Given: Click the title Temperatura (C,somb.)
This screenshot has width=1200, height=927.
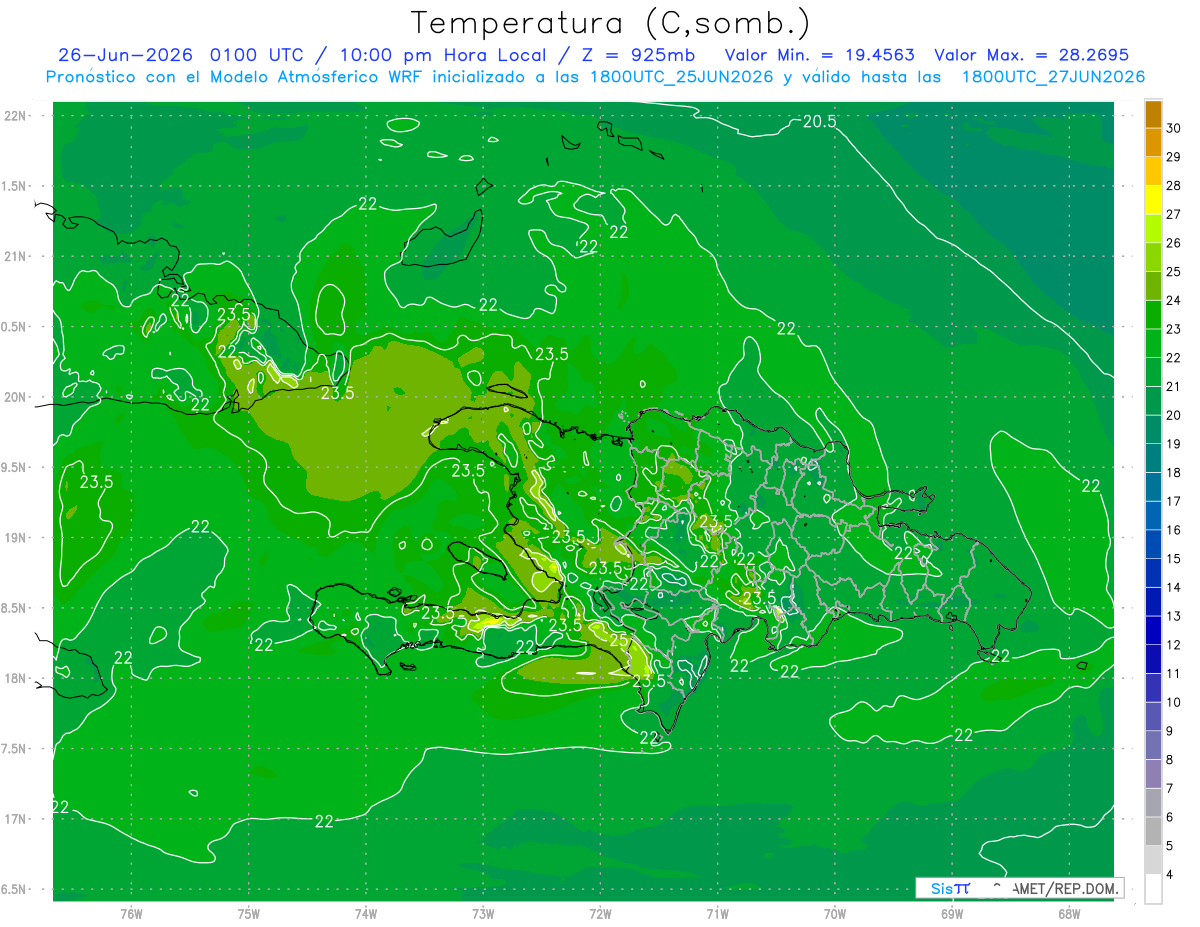Looking at the screenshot, I should tap(611, 23).
